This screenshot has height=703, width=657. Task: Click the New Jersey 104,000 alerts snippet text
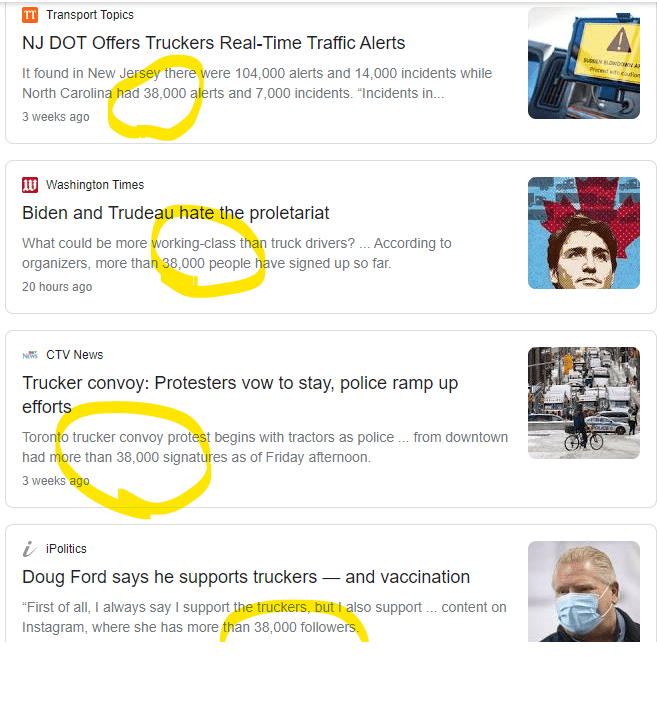click(257, 83)
